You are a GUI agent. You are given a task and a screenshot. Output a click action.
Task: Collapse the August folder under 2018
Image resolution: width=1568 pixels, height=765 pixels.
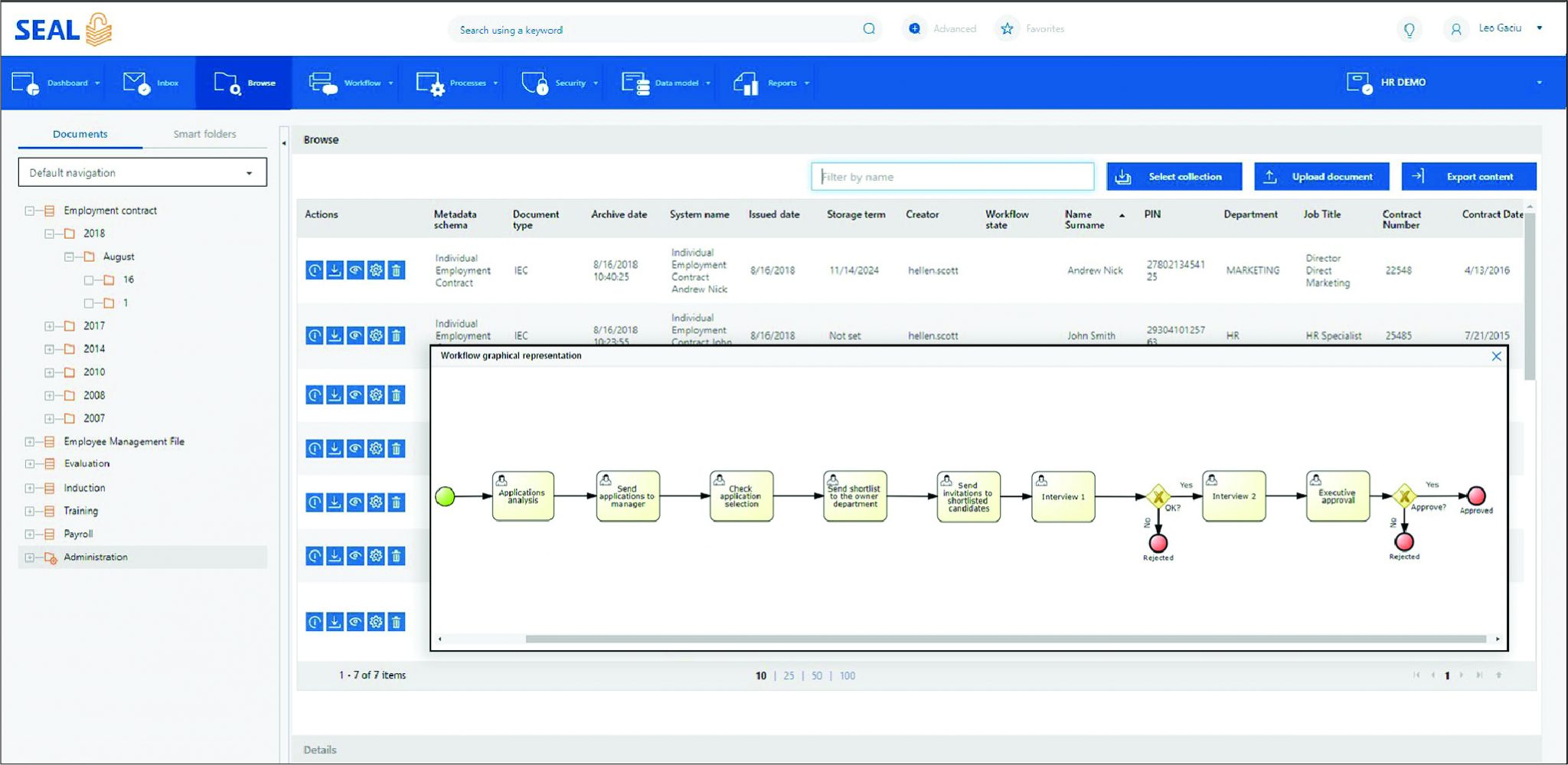[x=67, y=257]
